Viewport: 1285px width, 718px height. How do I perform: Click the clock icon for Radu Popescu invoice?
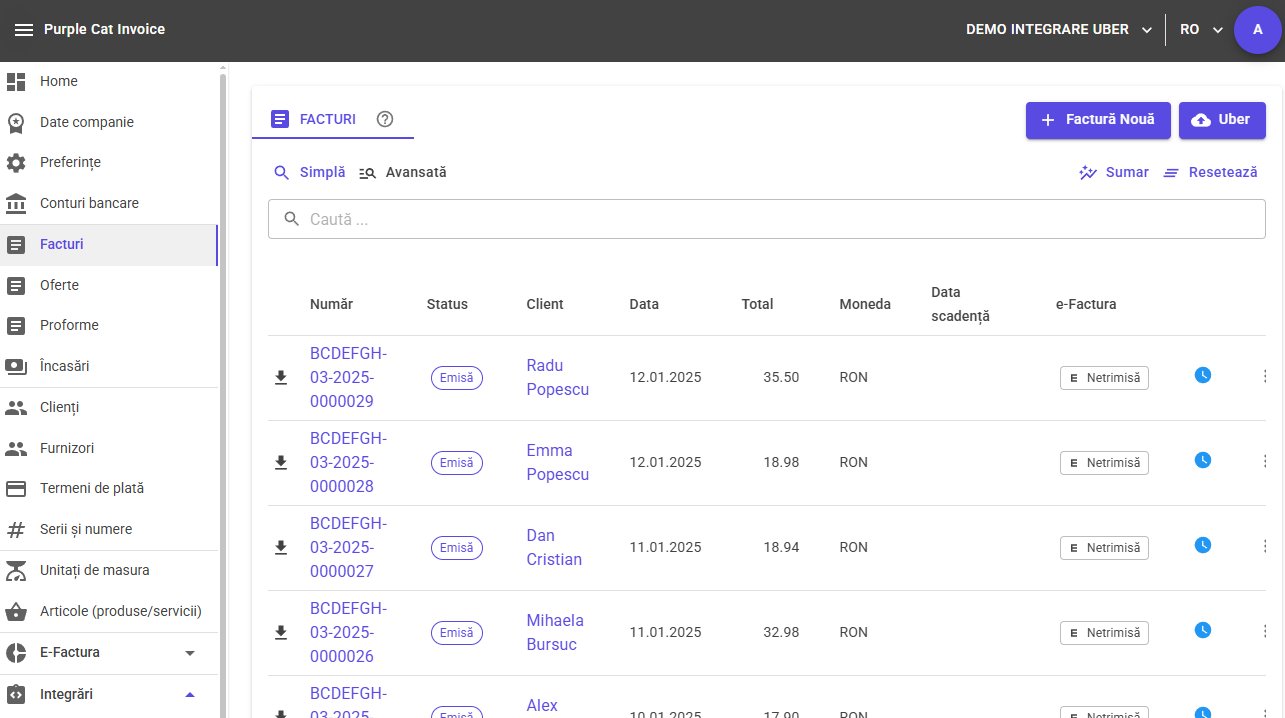[1203, 375]
